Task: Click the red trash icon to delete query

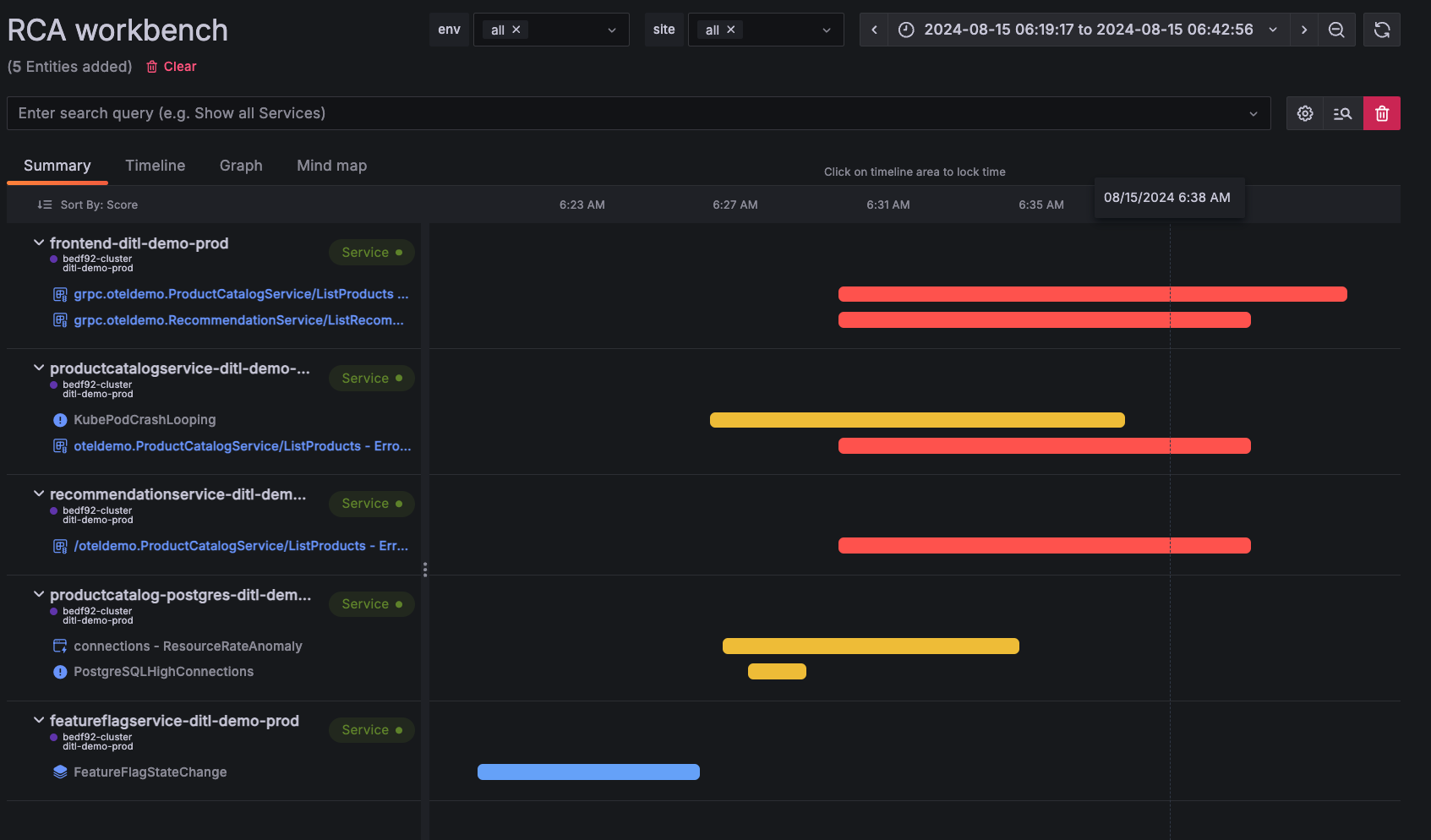Action: click(x=1382, y=112)
